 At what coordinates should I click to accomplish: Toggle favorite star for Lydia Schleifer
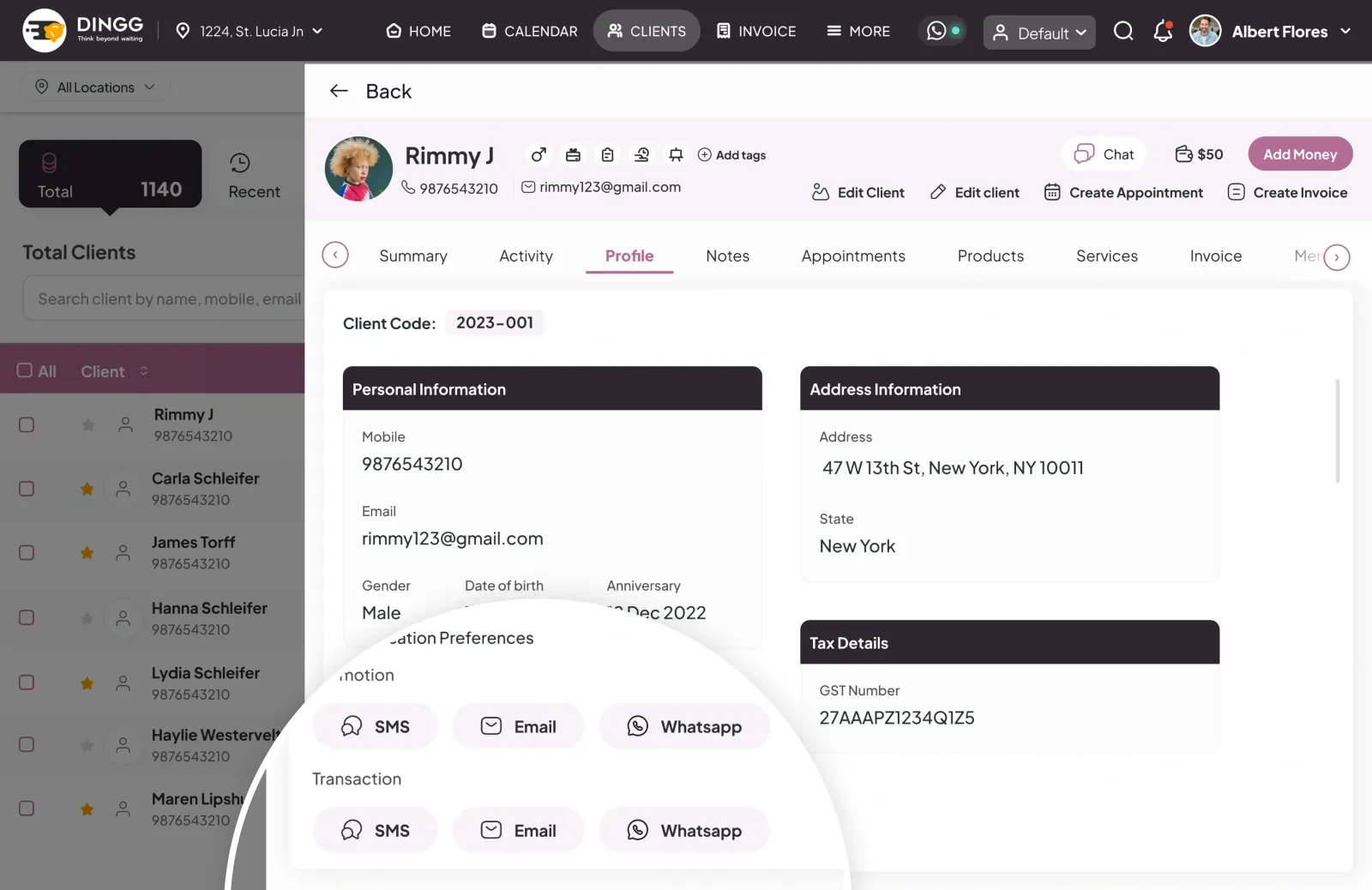pyautogui.click(x=87, y=683)
